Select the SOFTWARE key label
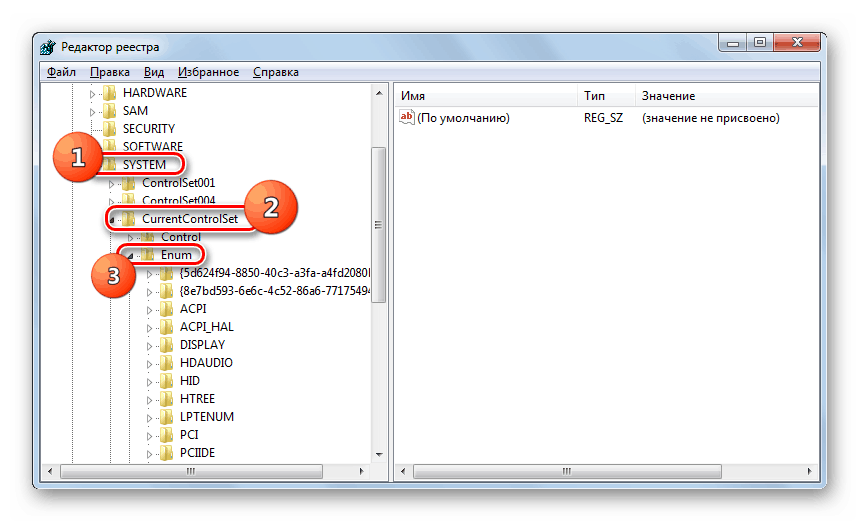Image resolution: width=860 pixels, height=522 pixels. tap(153, 146)
